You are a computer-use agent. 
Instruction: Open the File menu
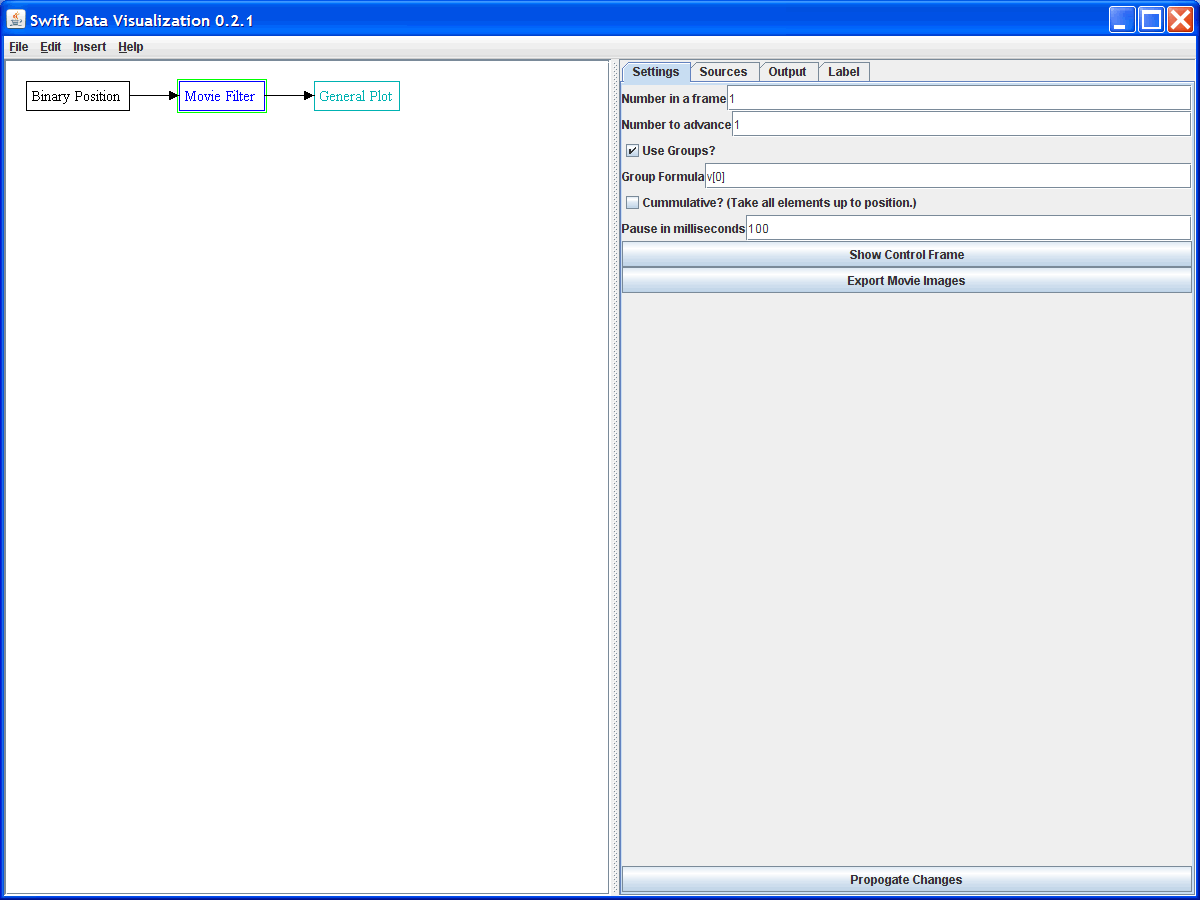pos(19,47)
